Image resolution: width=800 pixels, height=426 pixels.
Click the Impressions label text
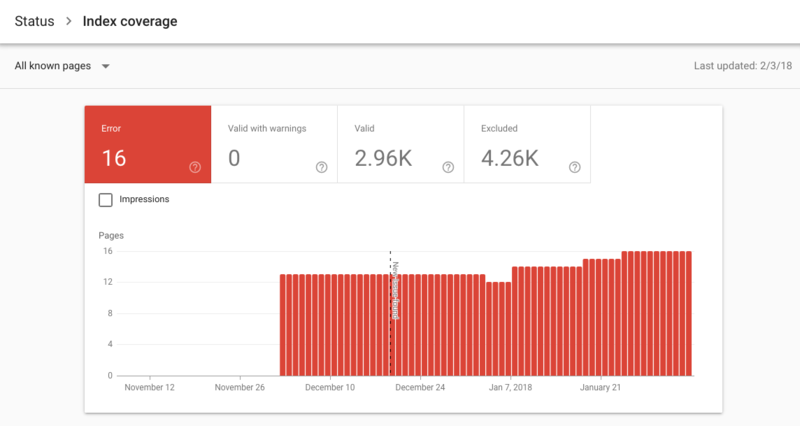[x=144, y=199]
